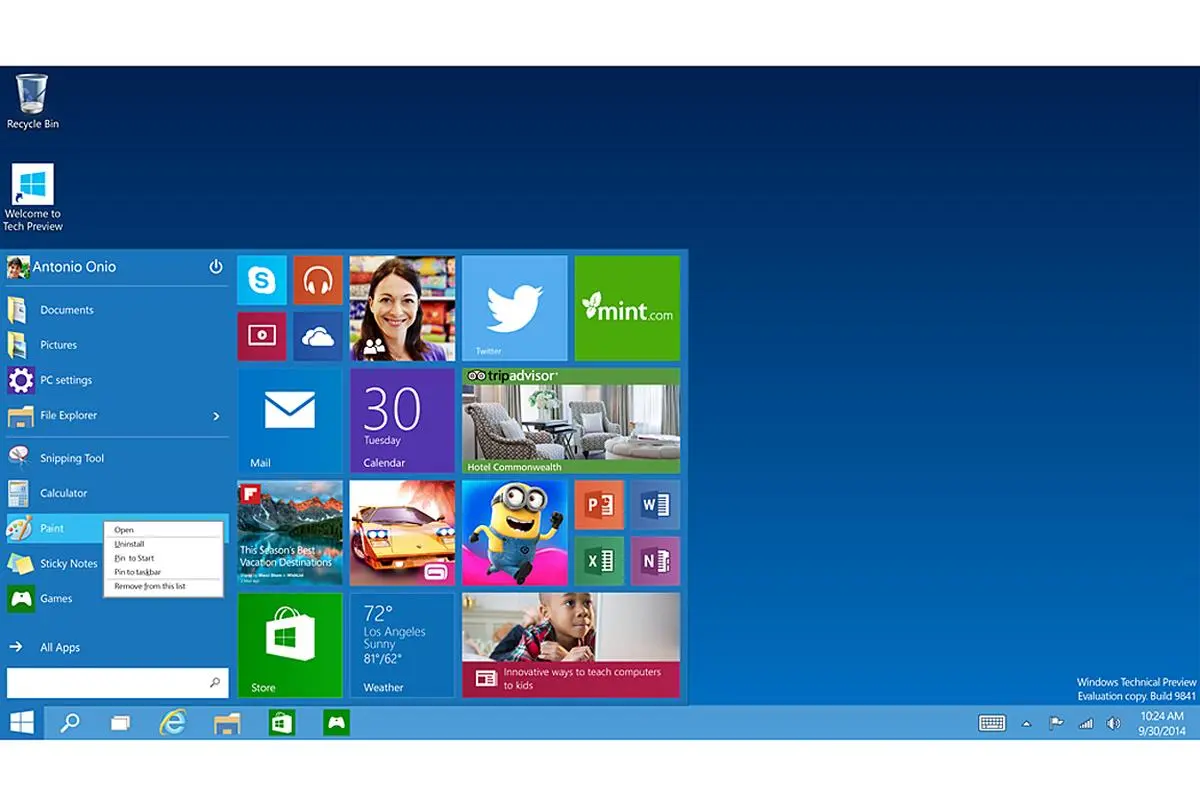Image resolution: width=1200 pixels, height=800 pixels.
Task: Select 'Remove from this list' option
Action: coord(149,586)
